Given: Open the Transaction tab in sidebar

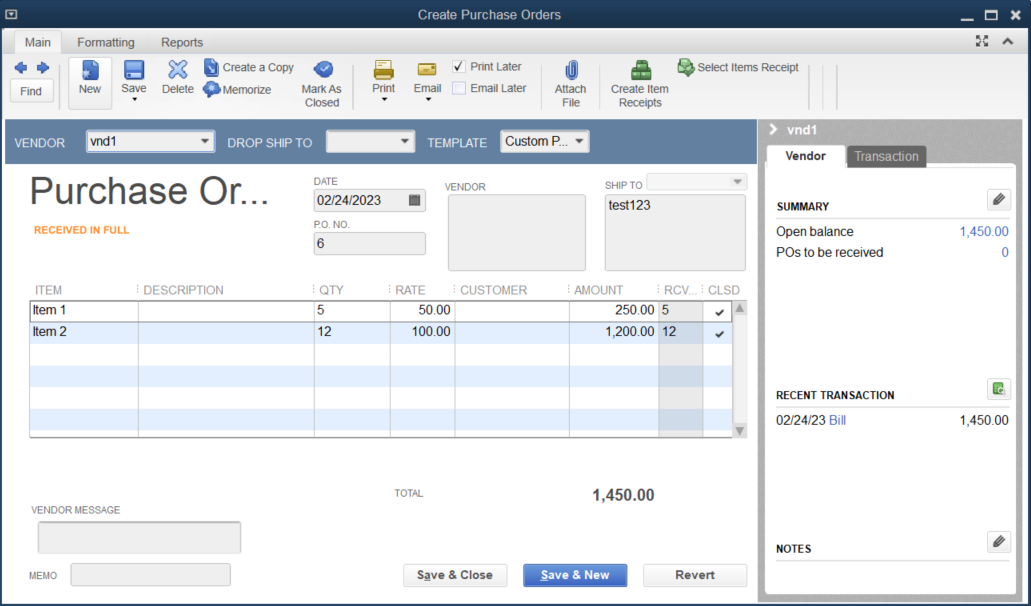Looking at the screenshot, I should tap(886, 156).
